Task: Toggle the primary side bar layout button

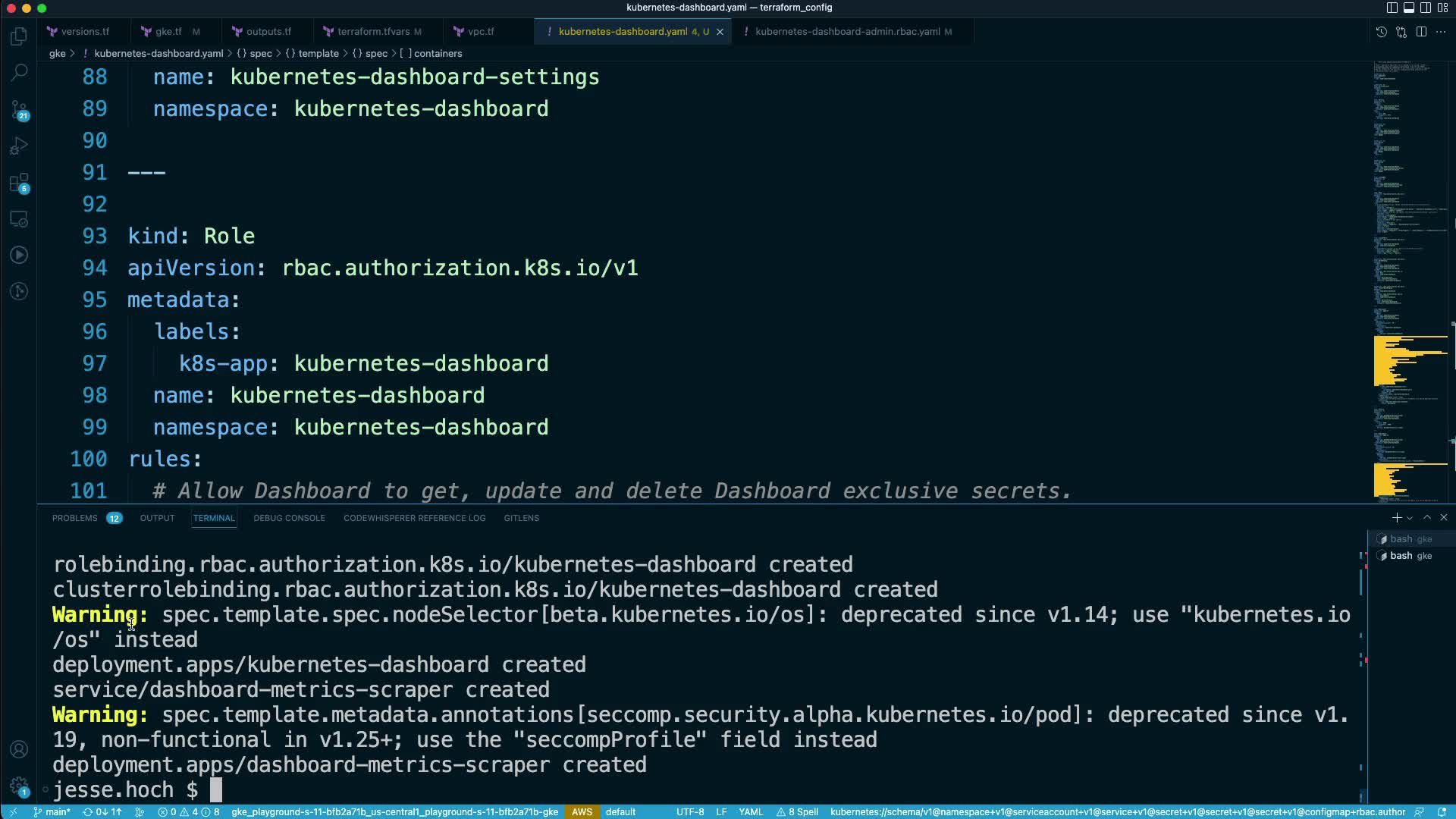Action: (x=1392, y=8)
